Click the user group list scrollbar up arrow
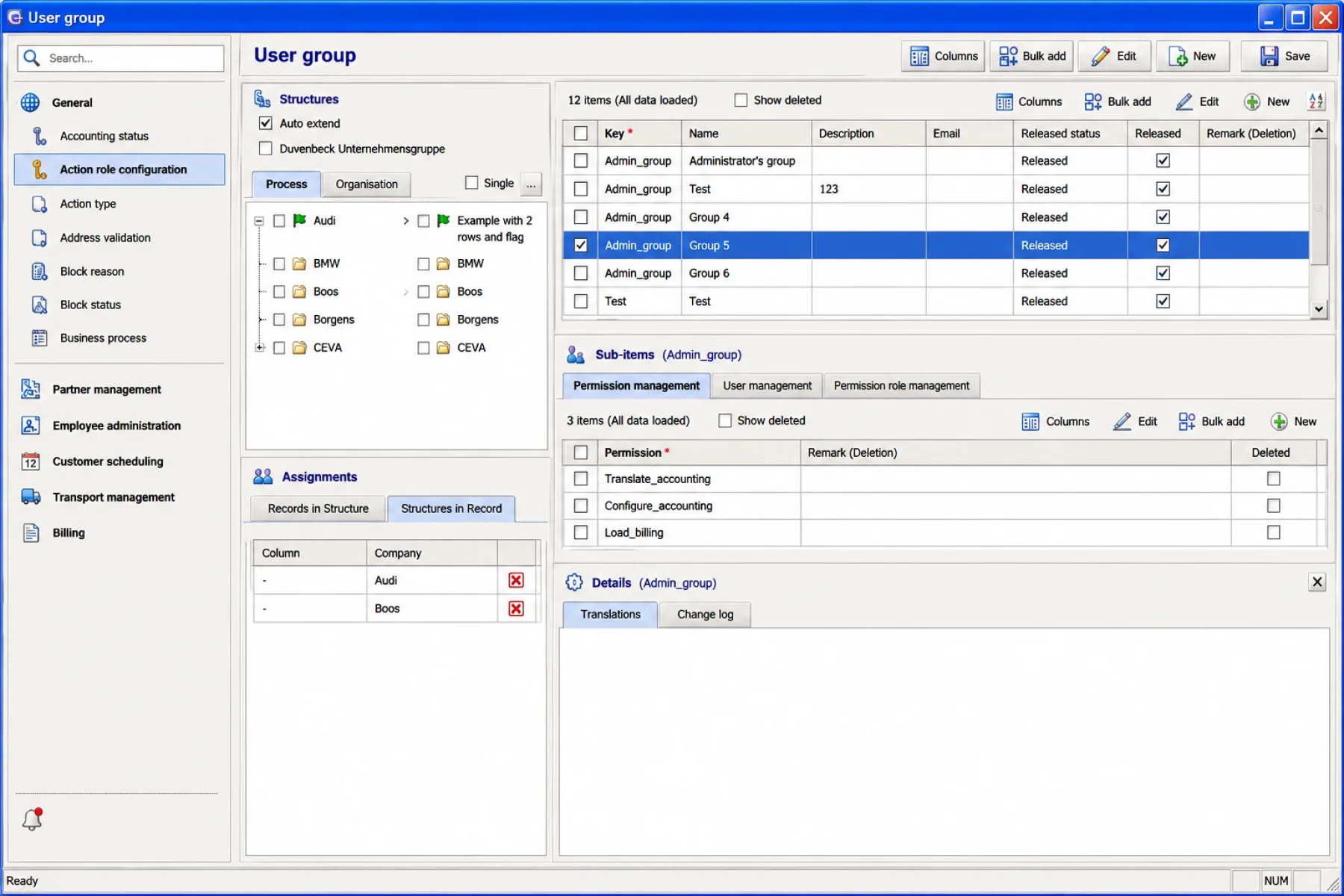Viewport: 1344px width, 896px height. [x=1319, y=131]
